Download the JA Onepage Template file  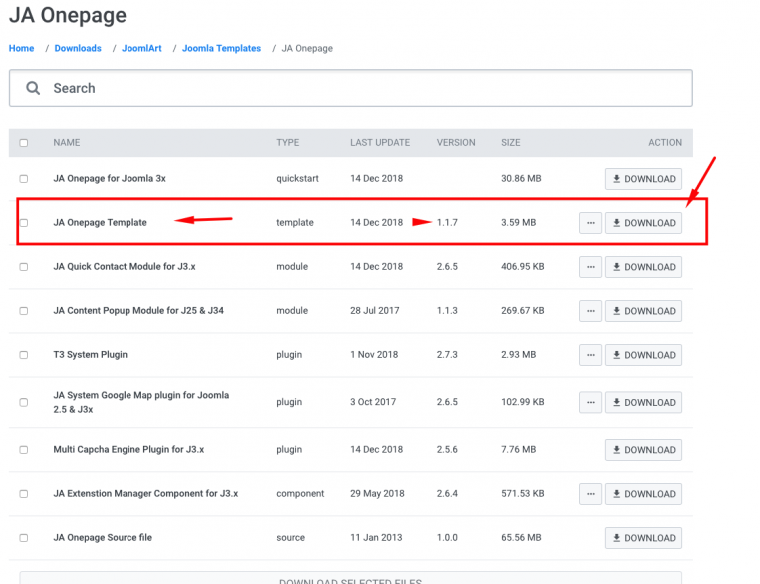pos(643,223)
